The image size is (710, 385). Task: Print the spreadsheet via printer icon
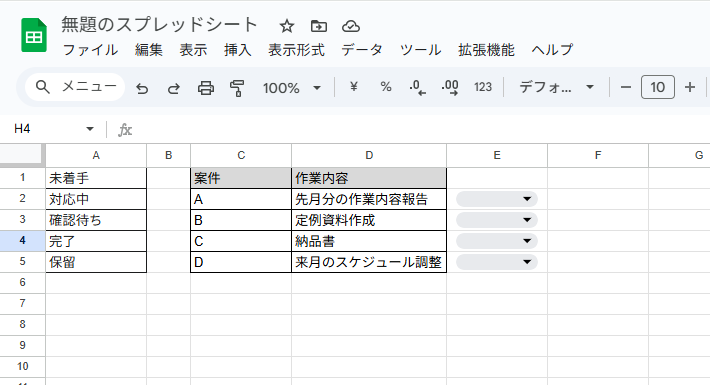(x=206, y=87)
